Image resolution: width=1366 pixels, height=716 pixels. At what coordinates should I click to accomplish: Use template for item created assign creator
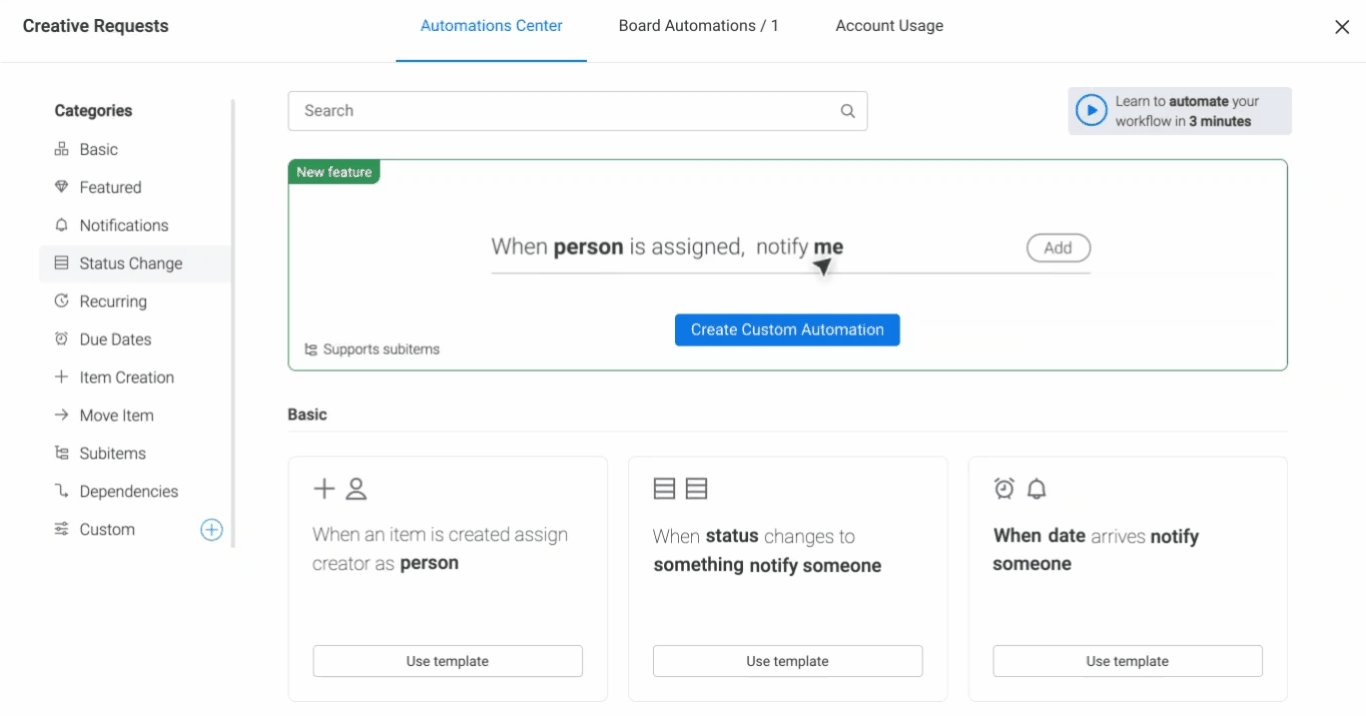[x=447, y=661]
